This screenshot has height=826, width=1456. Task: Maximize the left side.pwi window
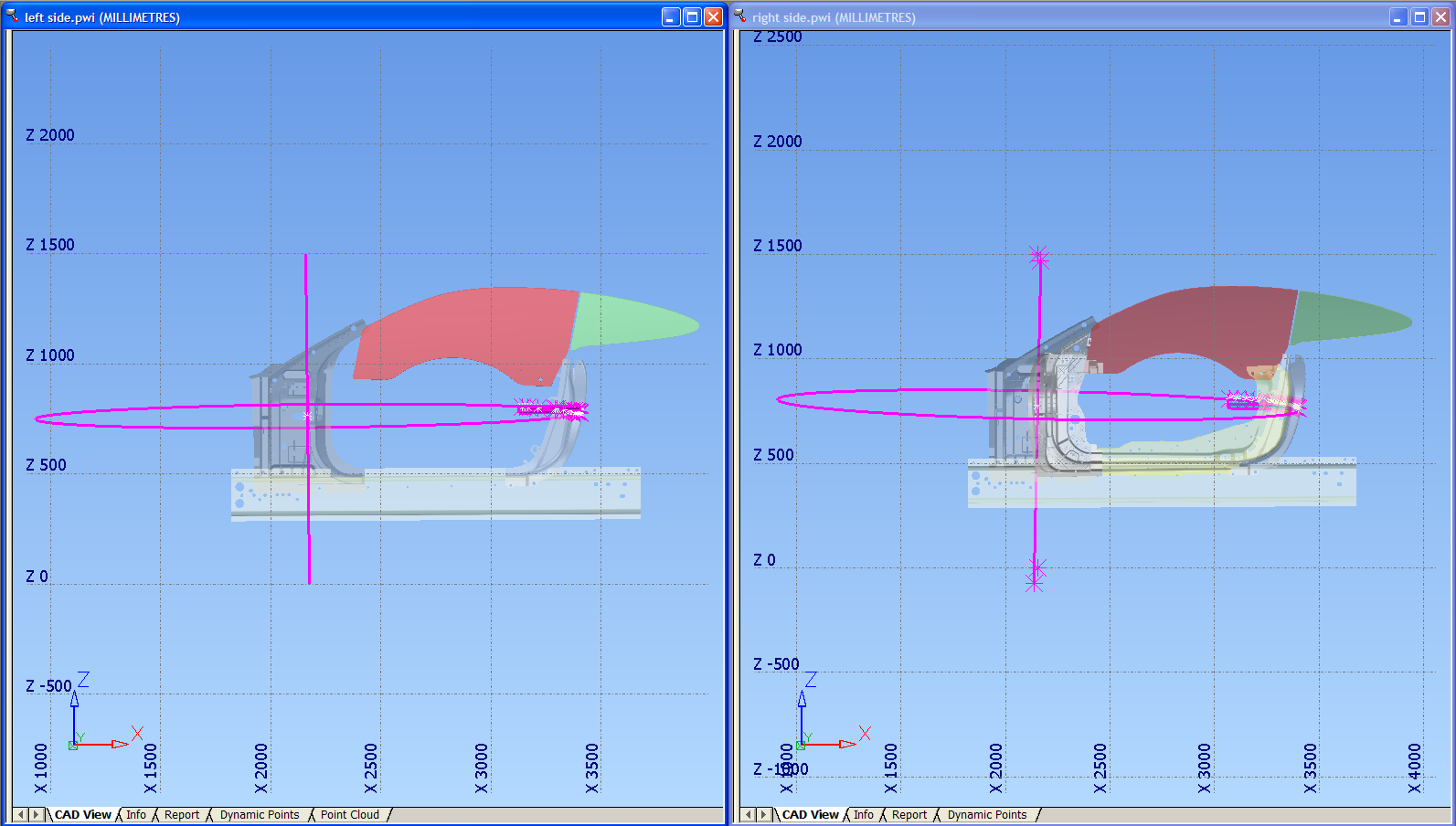click(x=692, y=16)
